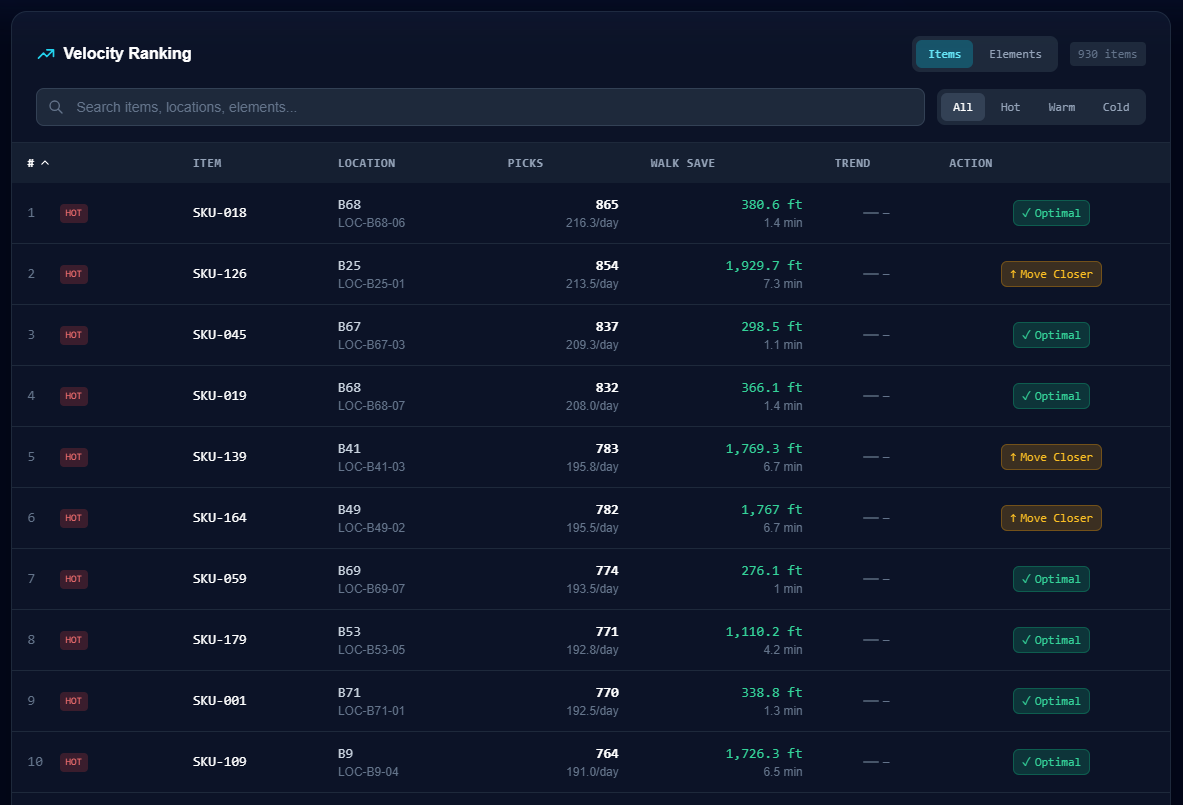Click the HOT badge for SKU-045
The width and height of the screenshot is (1183, 805).
(x=74, y=335)
